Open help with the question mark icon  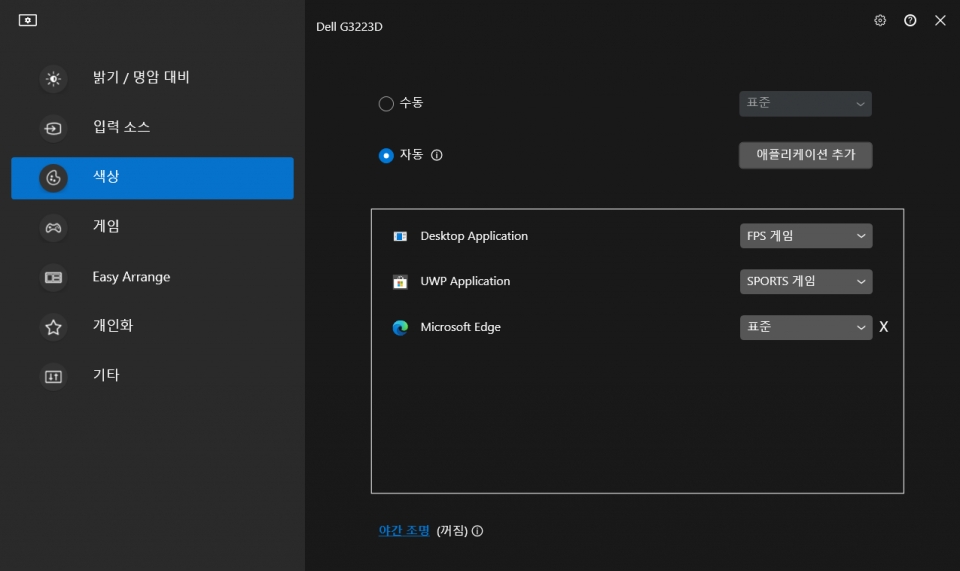tap(910, 20)
